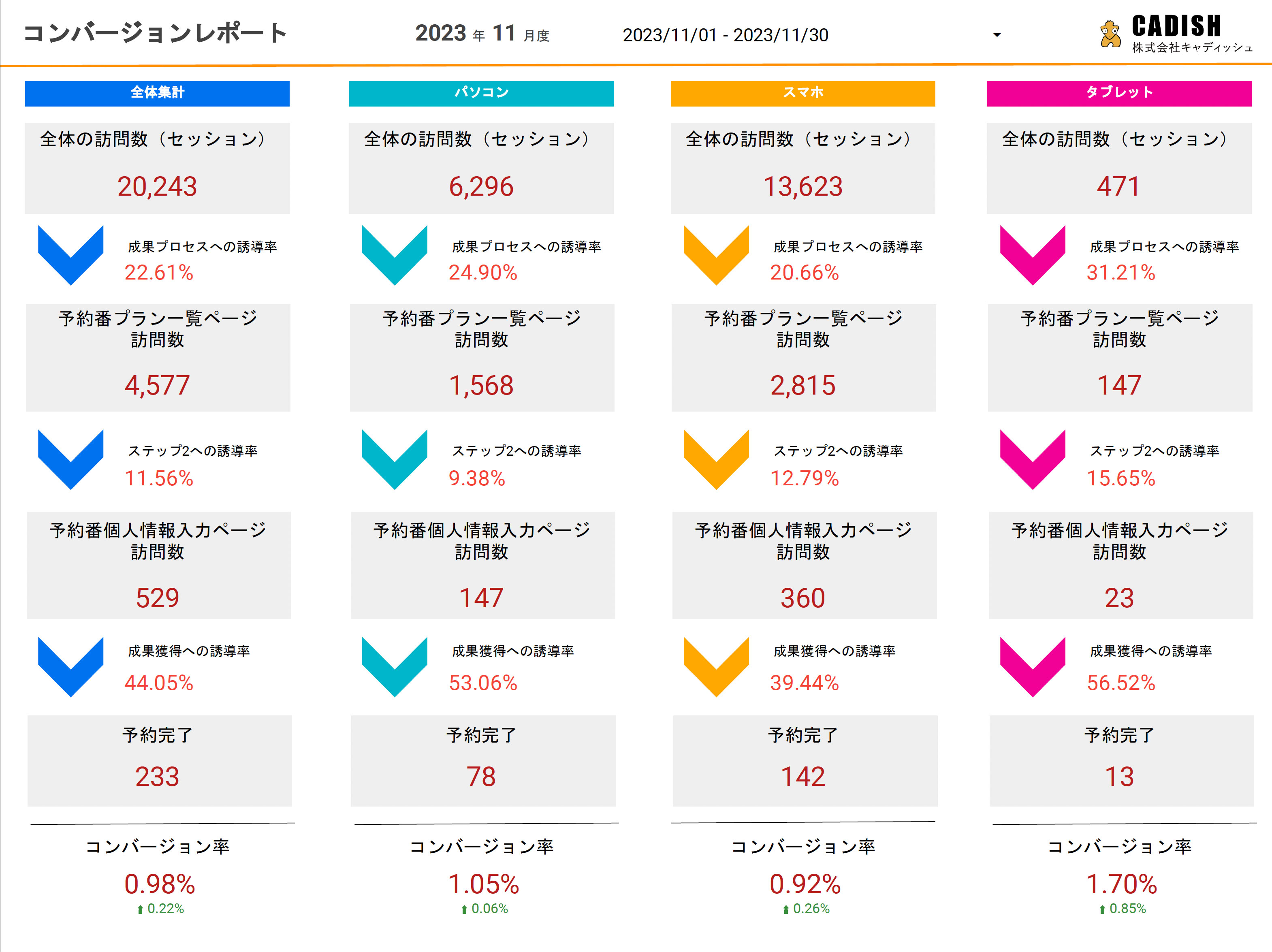Click the tablet conversion rate 1.70%

click(1121, 884)
